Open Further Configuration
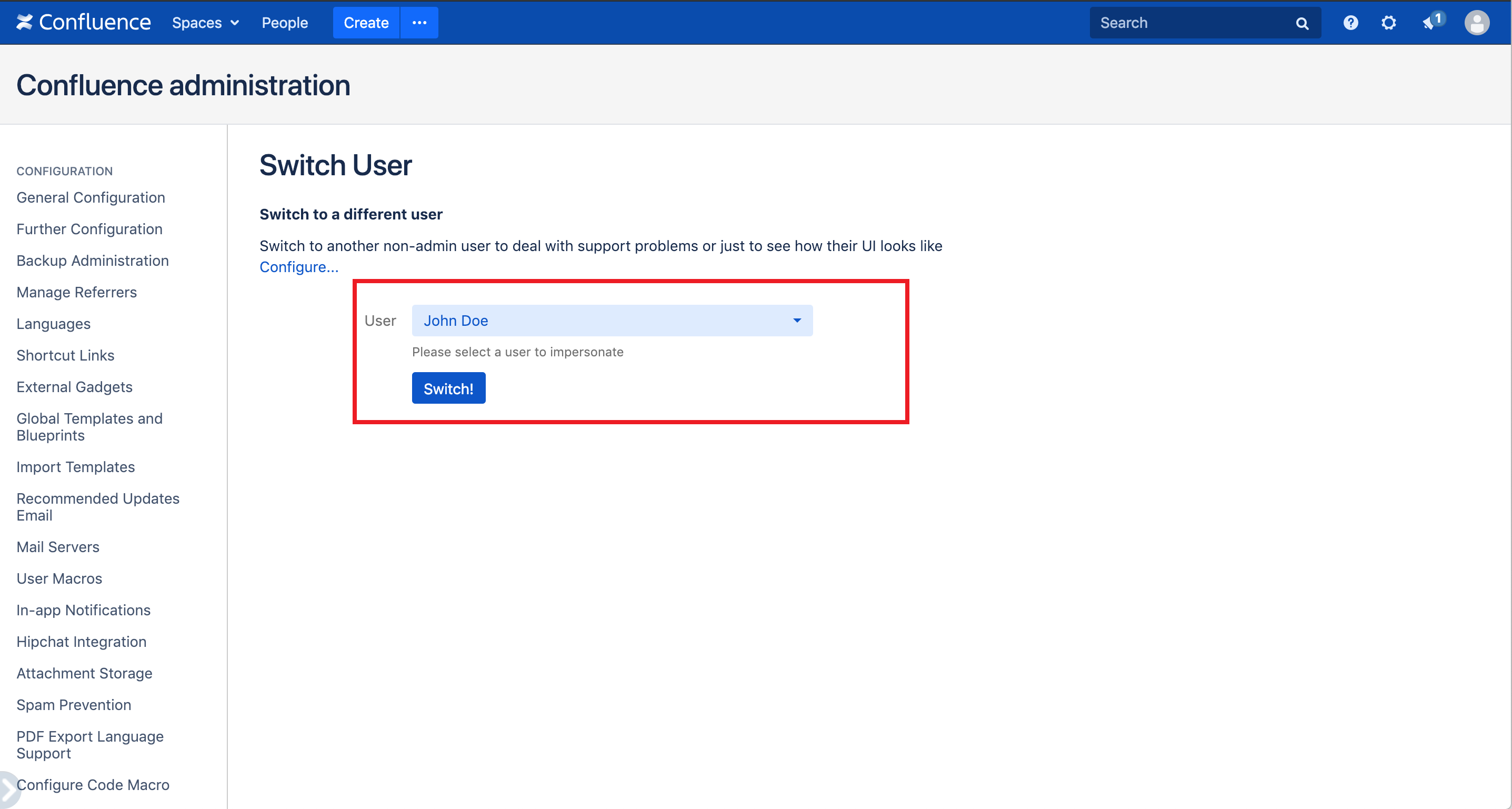This screenshot has height=809, width=1512. [x=89, y=229]
